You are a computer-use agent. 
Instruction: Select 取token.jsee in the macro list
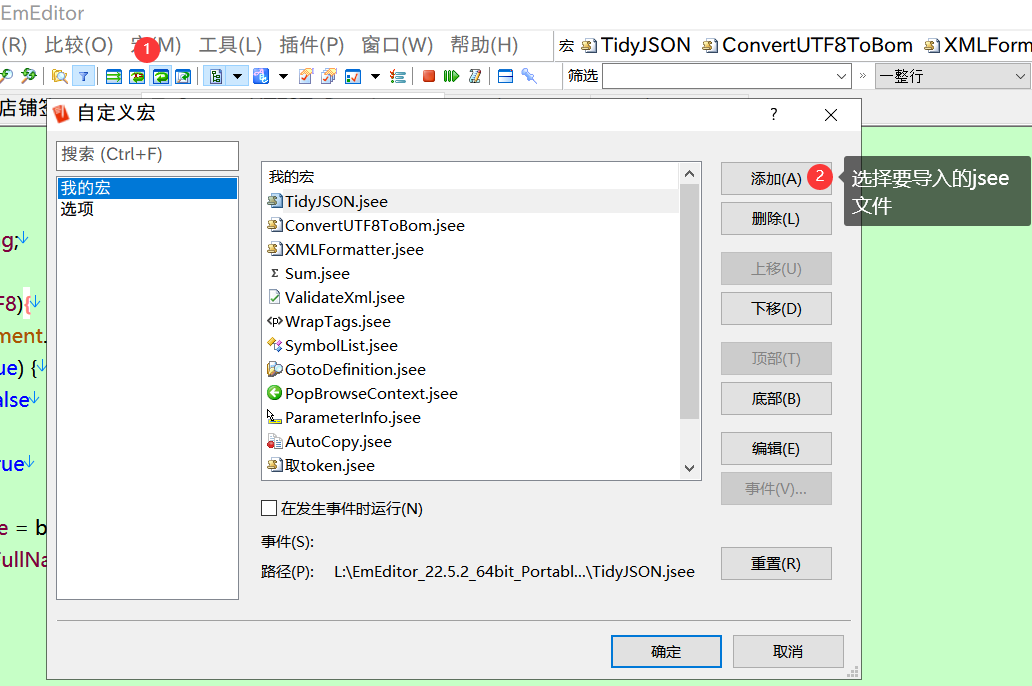[472, 465]
